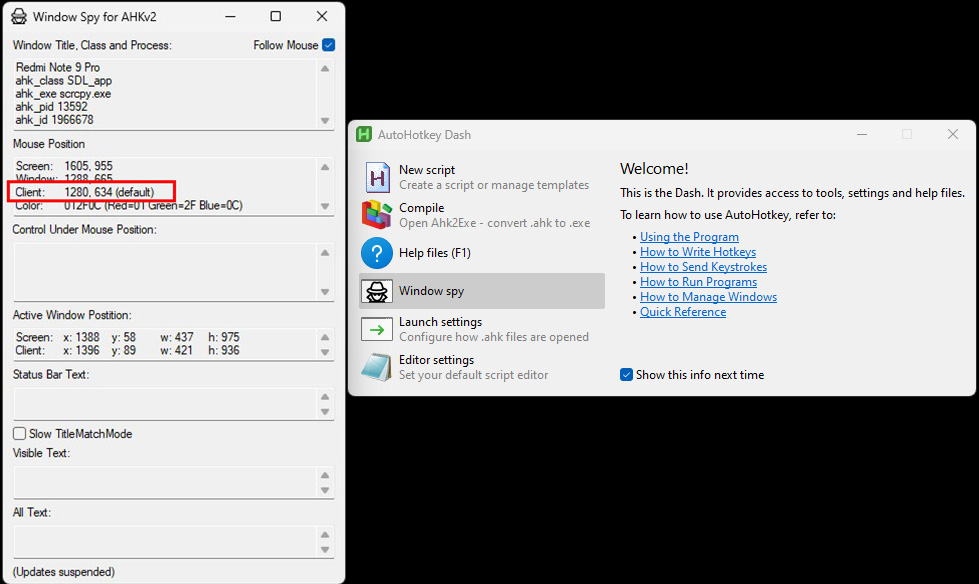Minimize the Window Spy for AHKv2 window
The image size is (979, 584).
(230, 16)
